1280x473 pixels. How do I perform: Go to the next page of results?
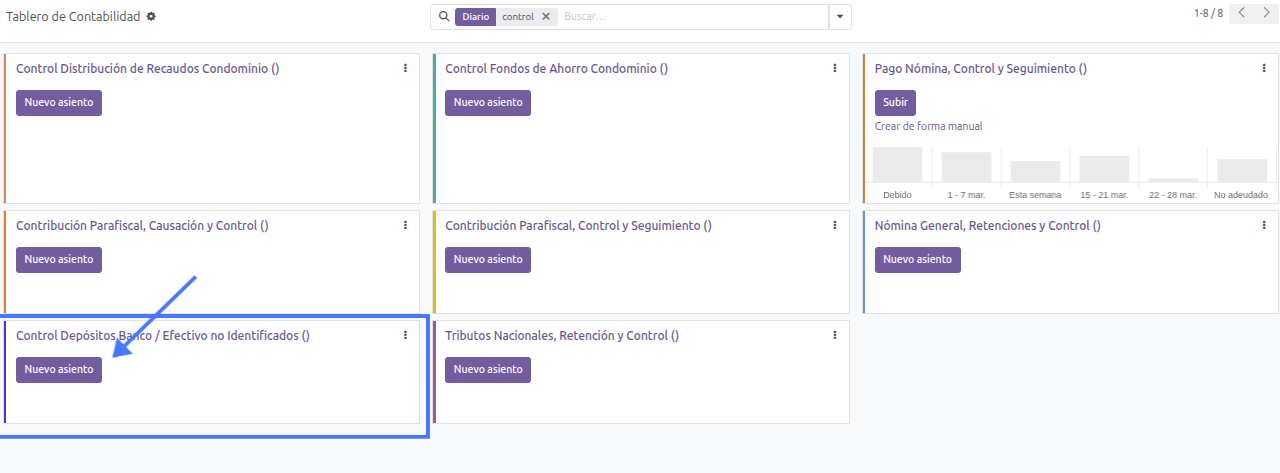point(1266,13)
